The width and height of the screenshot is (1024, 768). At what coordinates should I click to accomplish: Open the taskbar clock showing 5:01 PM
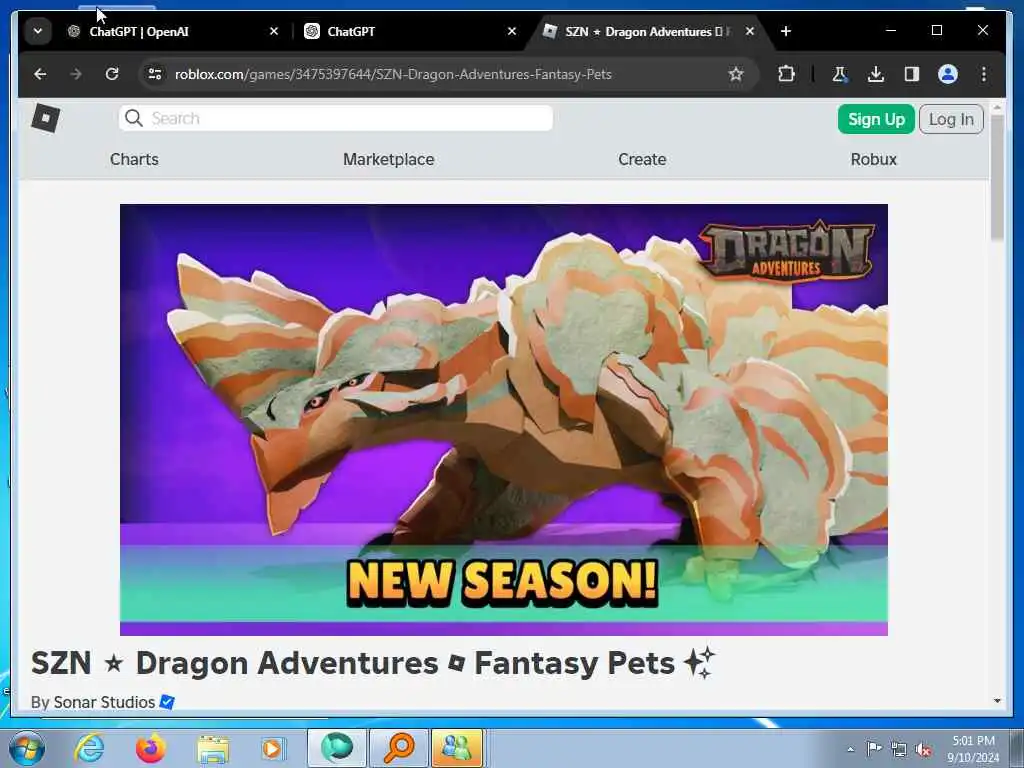pyautogui.click(x=973, y=749)
